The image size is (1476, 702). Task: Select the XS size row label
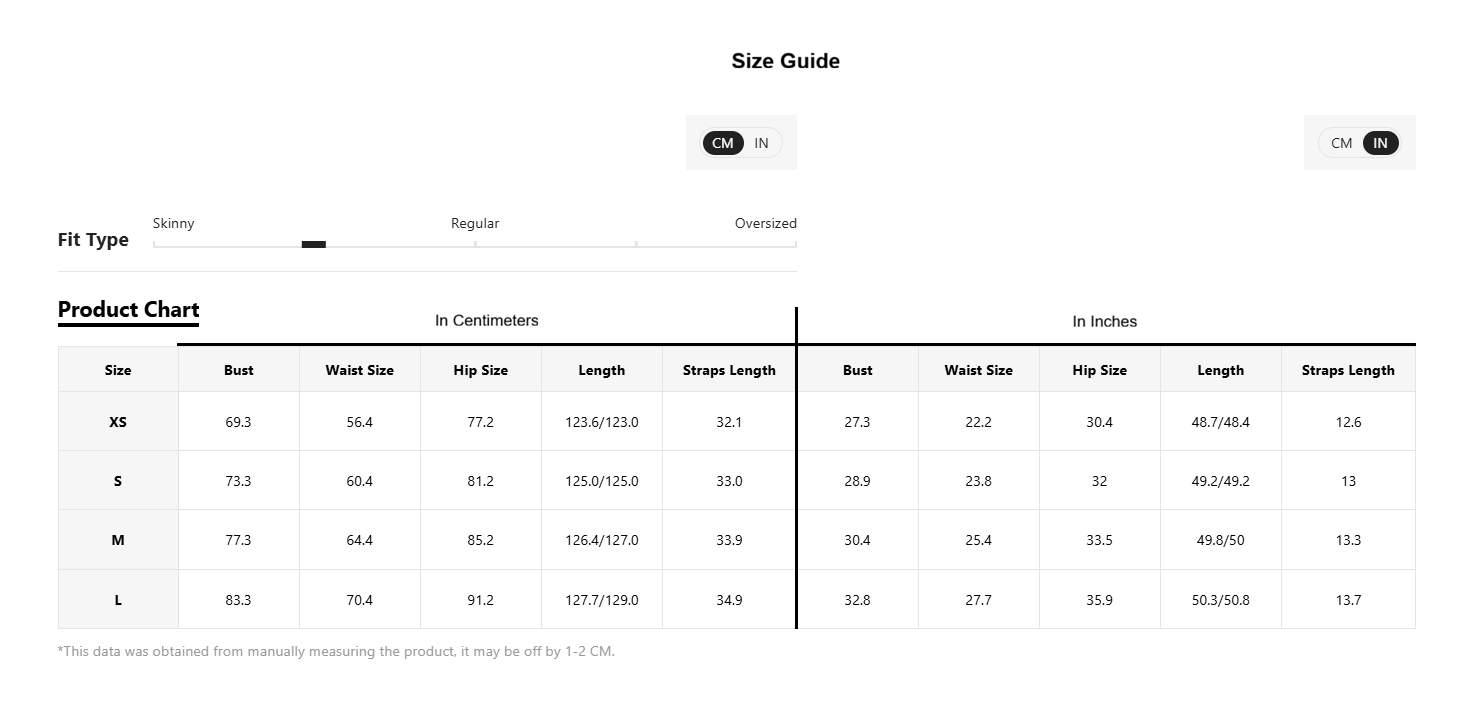(118, 422)
